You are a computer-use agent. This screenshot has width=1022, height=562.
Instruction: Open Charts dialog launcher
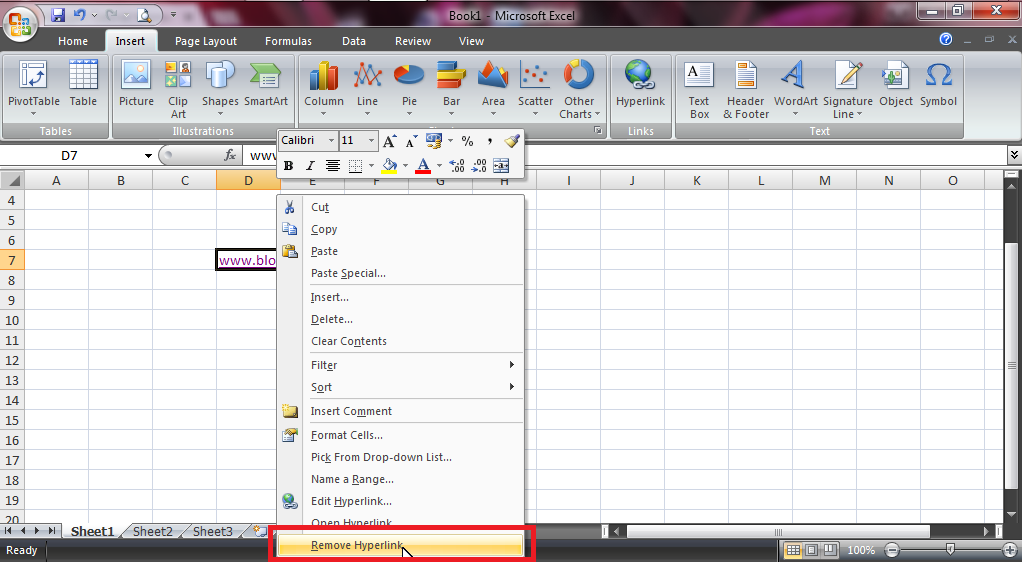pyautogui.click(x=598, y=130)
